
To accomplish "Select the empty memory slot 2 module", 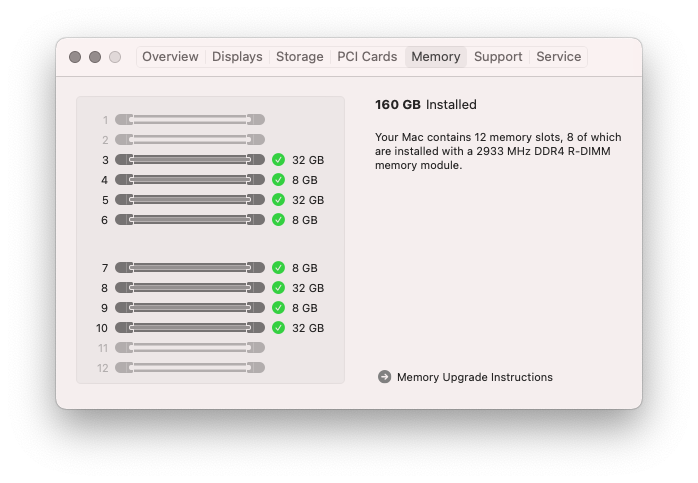I will [x=190, y=140].
